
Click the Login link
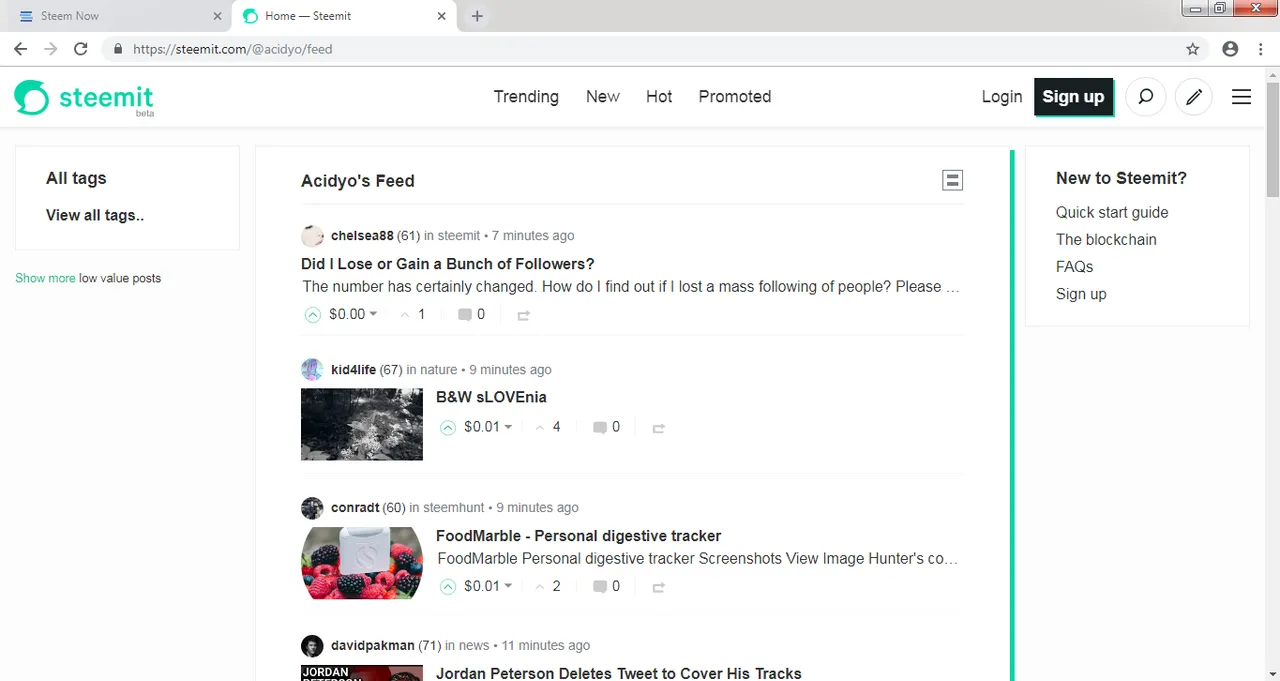pyautogui.click(x=1002, y=97)
